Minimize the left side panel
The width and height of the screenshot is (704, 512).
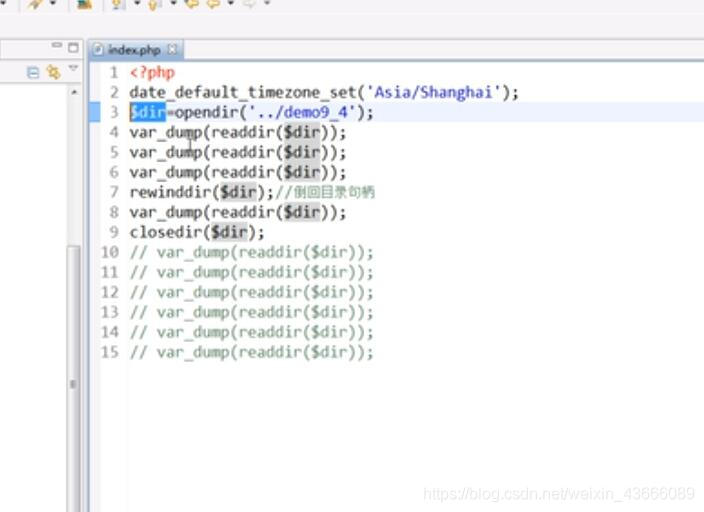click(57, 45)
